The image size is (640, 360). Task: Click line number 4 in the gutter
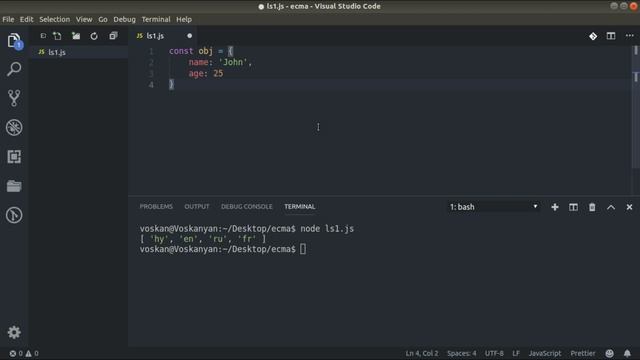[151, 84]
